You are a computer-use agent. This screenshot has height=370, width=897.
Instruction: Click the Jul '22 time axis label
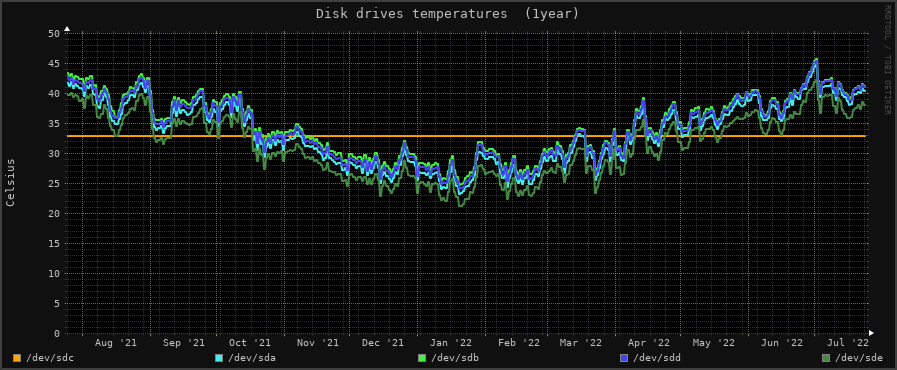point(847,343)
